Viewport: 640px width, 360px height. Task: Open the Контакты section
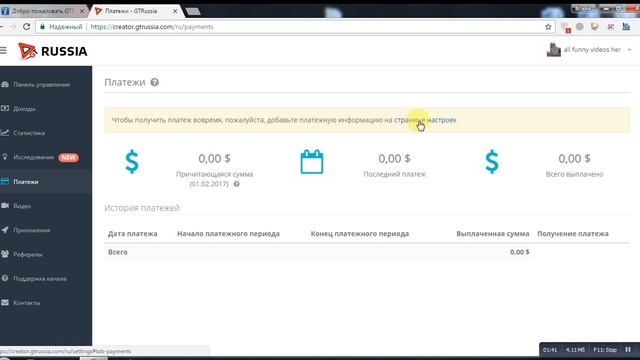[x=27, y=303]
